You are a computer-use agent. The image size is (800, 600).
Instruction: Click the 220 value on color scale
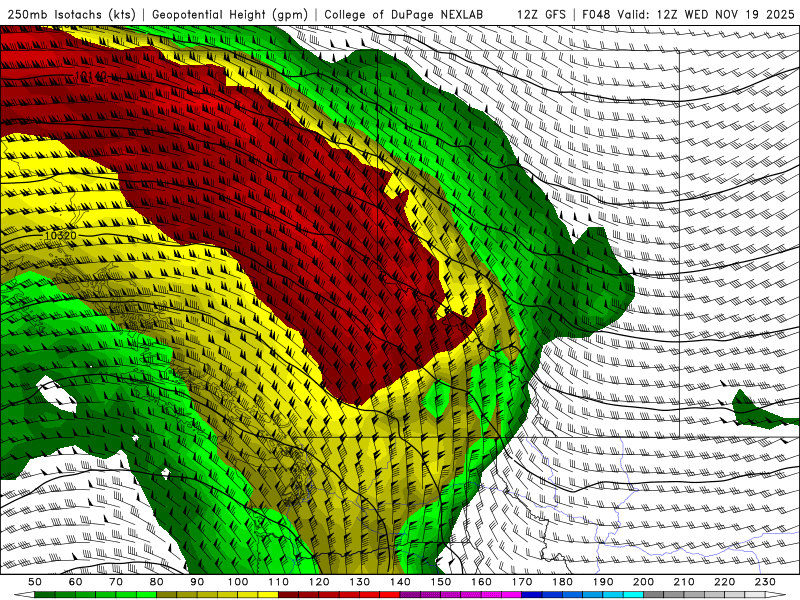pos(724,582)
